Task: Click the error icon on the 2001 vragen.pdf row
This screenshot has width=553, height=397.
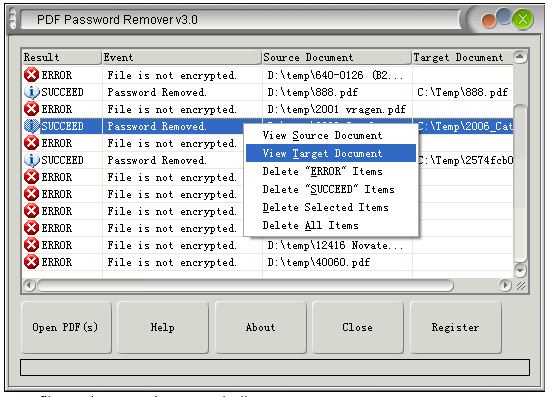Action: click(x=31, y=109)
